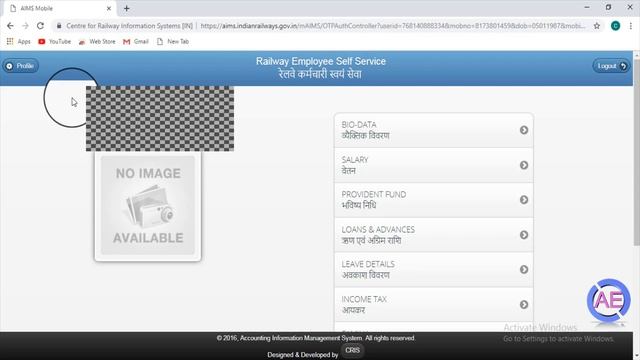Click the arrow icon inside the Logout button
640x360 pixels.
tap(623, 66)
